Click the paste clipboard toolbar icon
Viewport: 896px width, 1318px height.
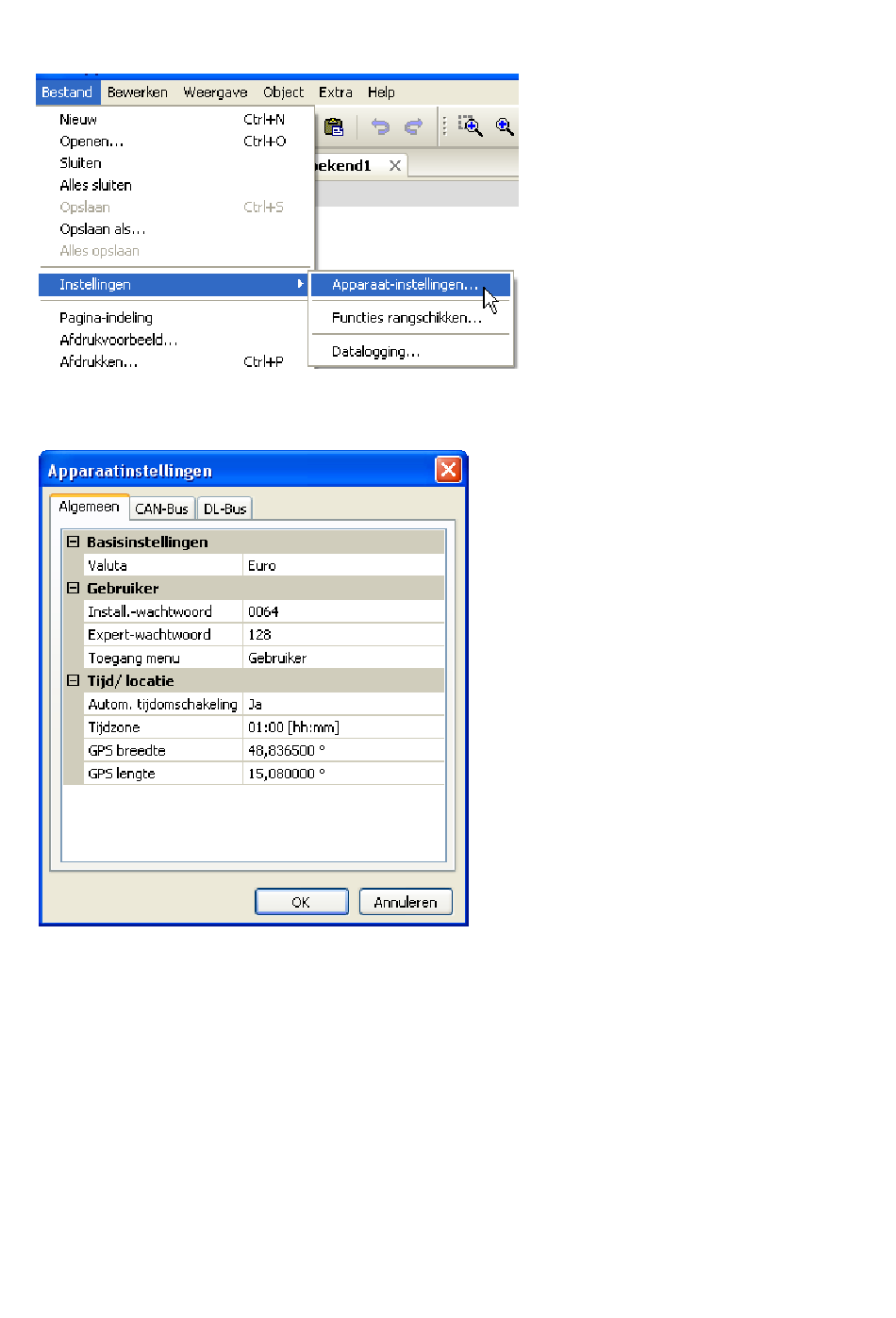(x=334, y=126)
